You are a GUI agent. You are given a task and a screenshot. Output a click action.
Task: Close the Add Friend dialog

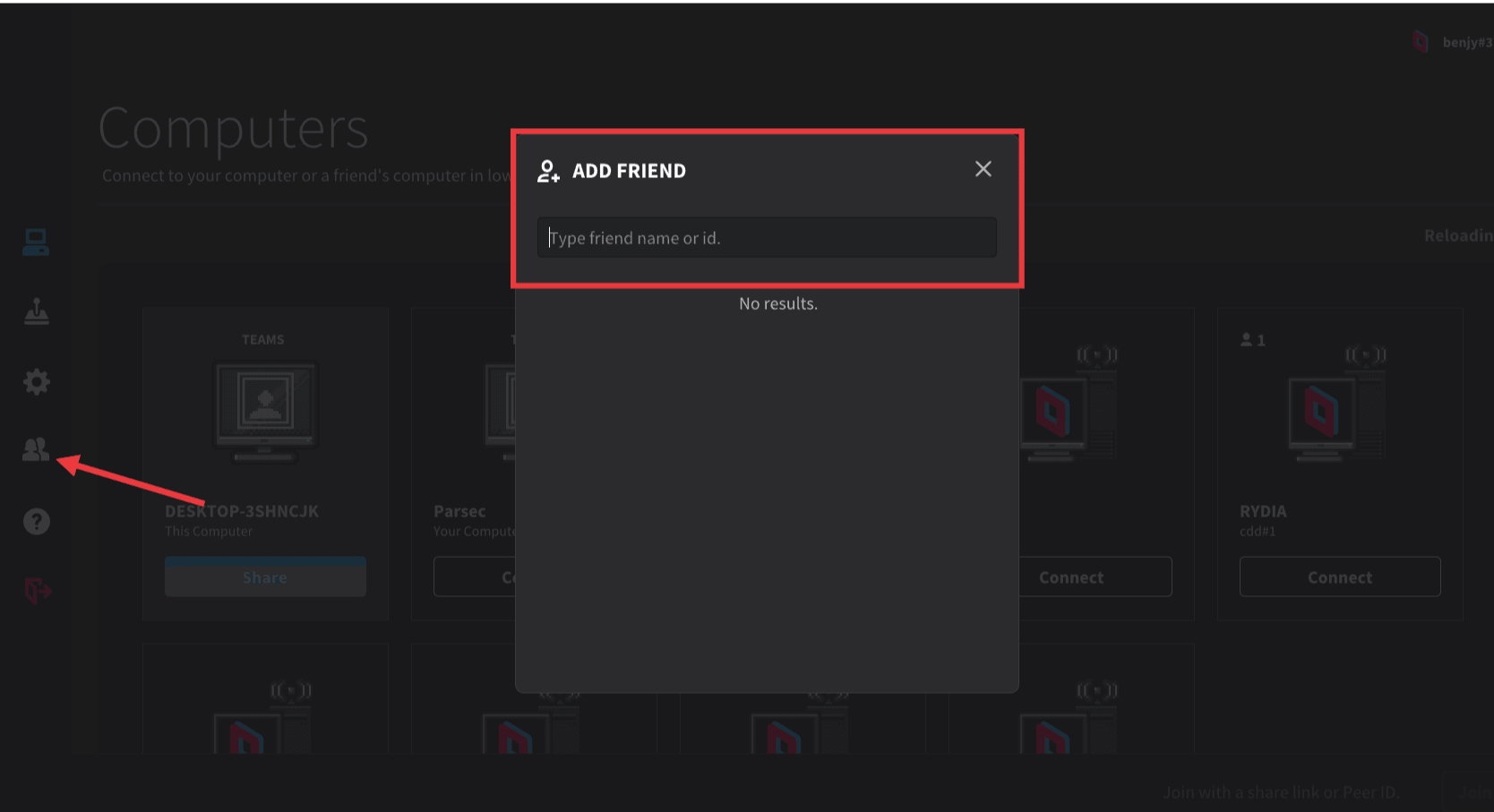click(983, 169)
